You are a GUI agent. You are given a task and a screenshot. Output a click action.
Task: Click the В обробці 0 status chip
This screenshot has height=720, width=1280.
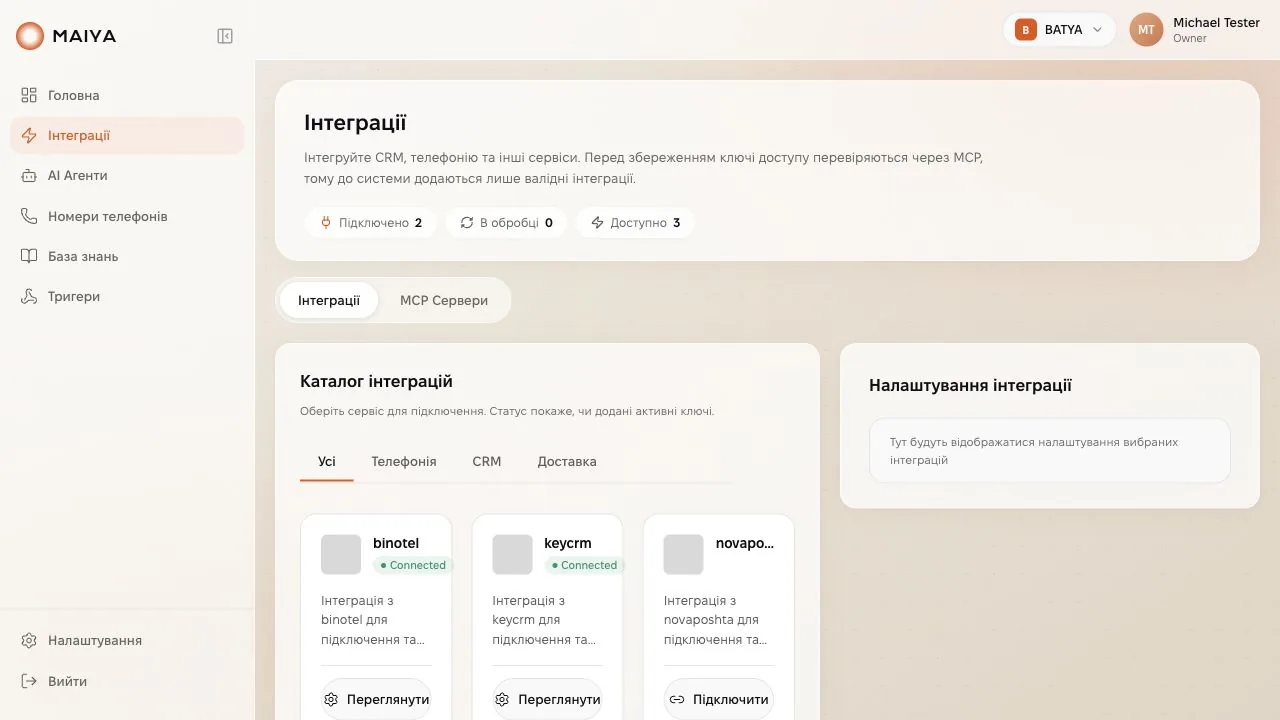click(x=506, y=223)
